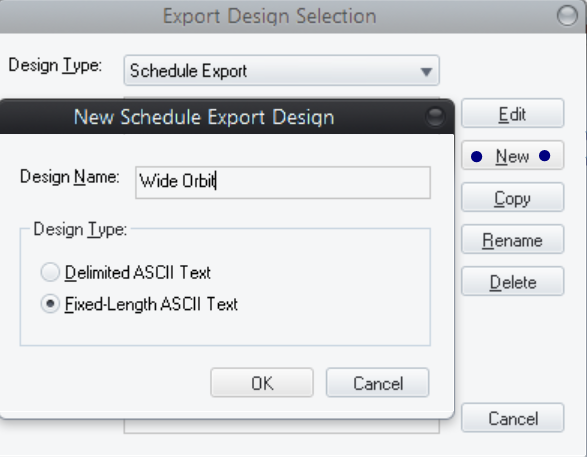
Task: Click the Delimited ASCII Text label
Action: pyautogui.click(x=138, y=272)
